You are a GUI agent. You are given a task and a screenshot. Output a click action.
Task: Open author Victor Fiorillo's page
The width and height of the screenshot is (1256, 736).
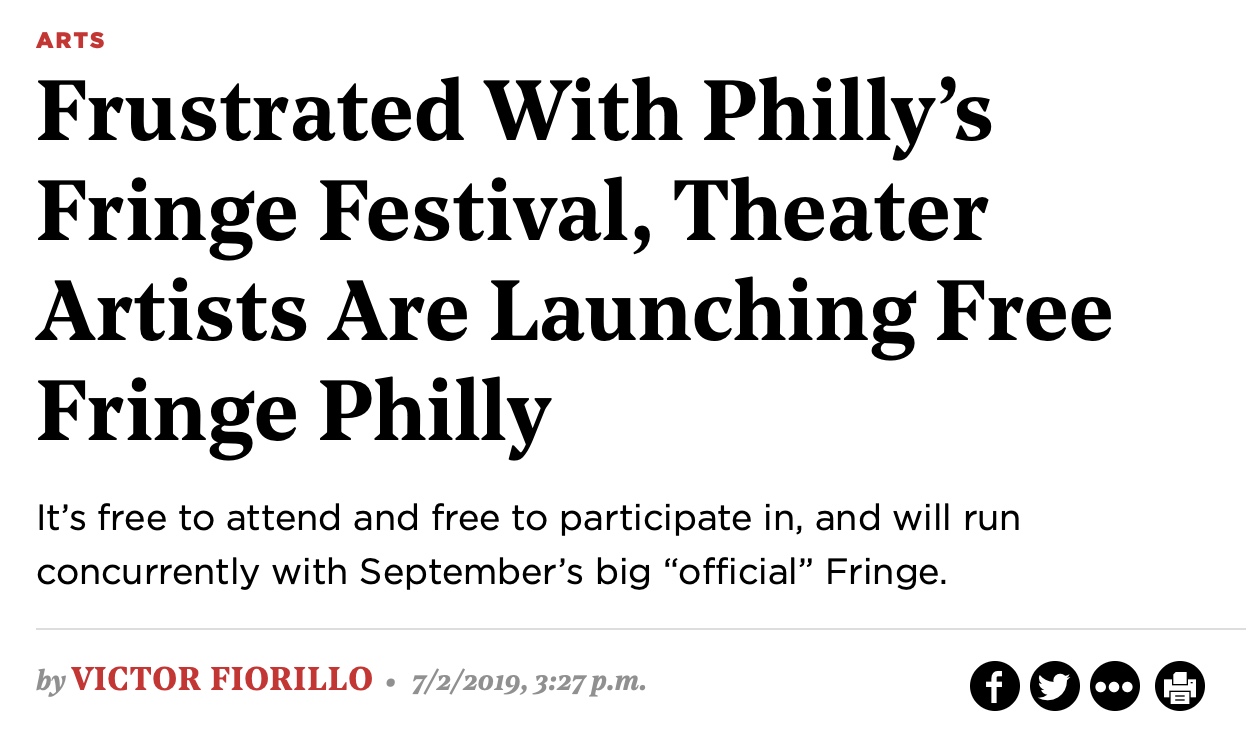tap(222, 682)
